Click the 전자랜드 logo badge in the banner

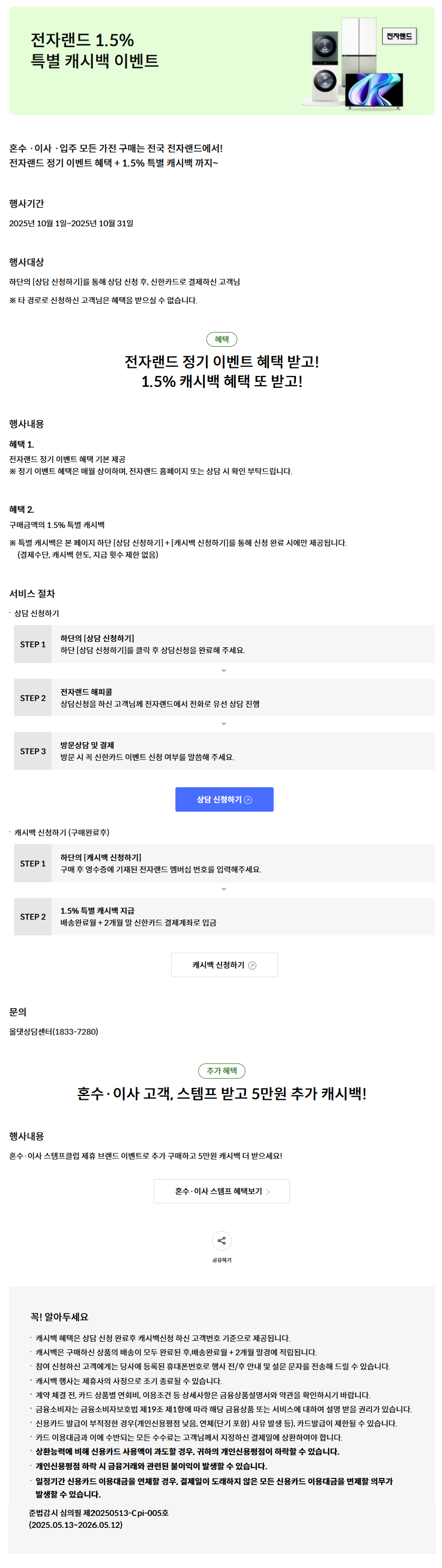click(x=399, y=36)
